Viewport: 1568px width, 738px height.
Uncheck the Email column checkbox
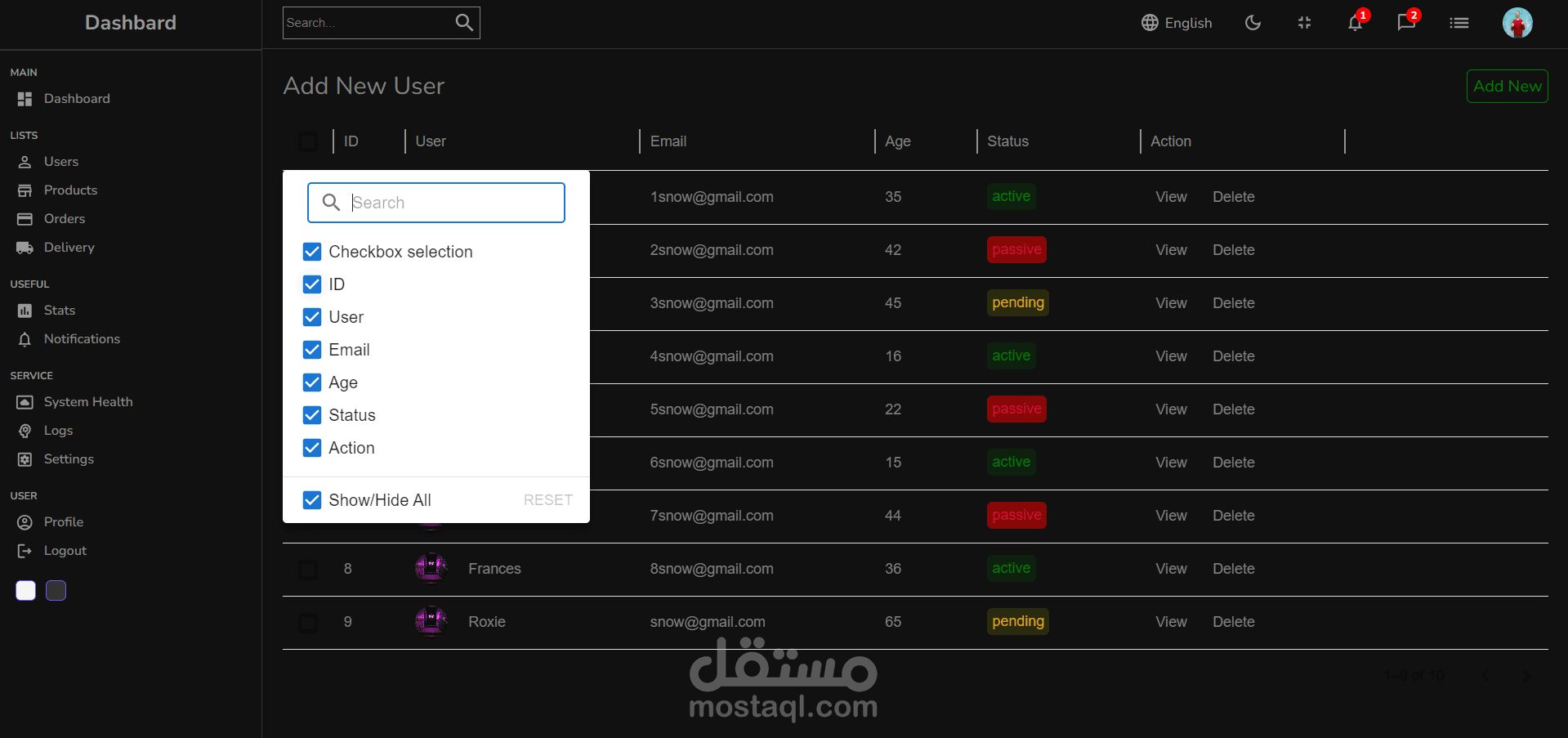(x=312, y=350)
